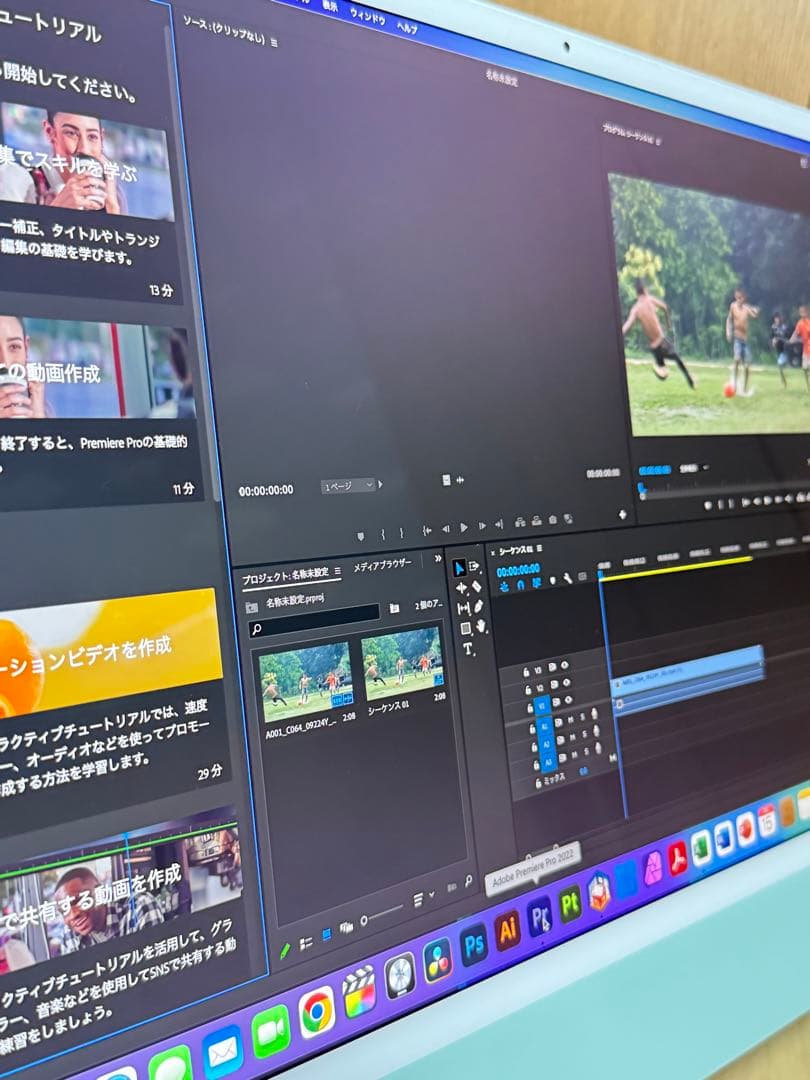Select the Rectangle tool
This screenshot has width=810, height=1080.
(465, 629)
